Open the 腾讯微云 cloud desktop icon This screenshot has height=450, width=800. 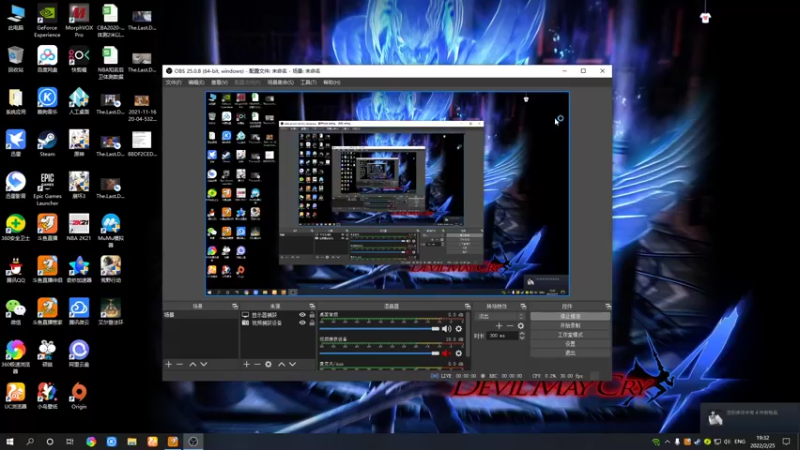[x=79, y=312]
